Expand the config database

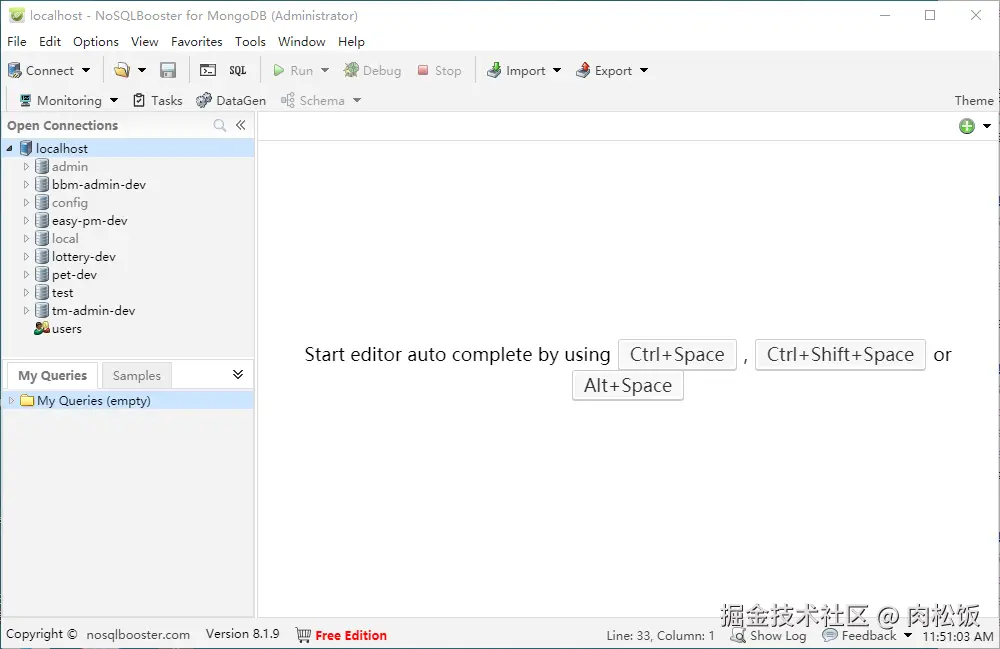[x=26, y=202]
